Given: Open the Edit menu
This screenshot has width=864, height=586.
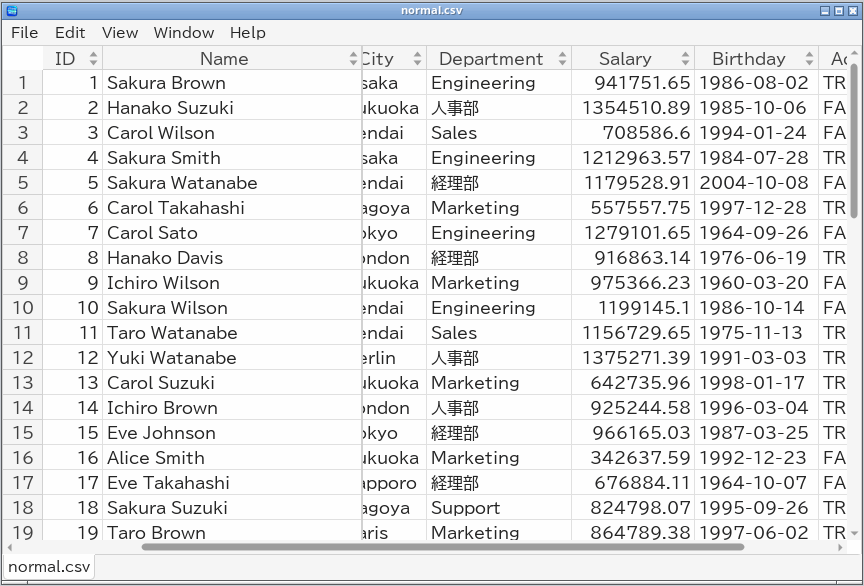Looking at the screenshot, I should point(70,33).
